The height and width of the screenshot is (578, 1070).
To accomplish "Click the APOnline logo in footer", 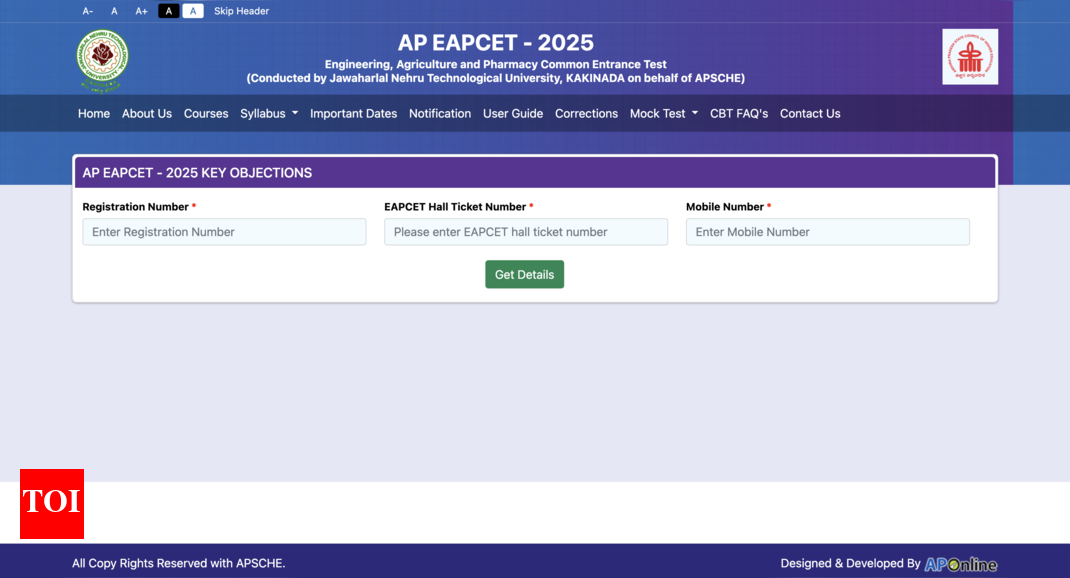I will click(960, 564).
